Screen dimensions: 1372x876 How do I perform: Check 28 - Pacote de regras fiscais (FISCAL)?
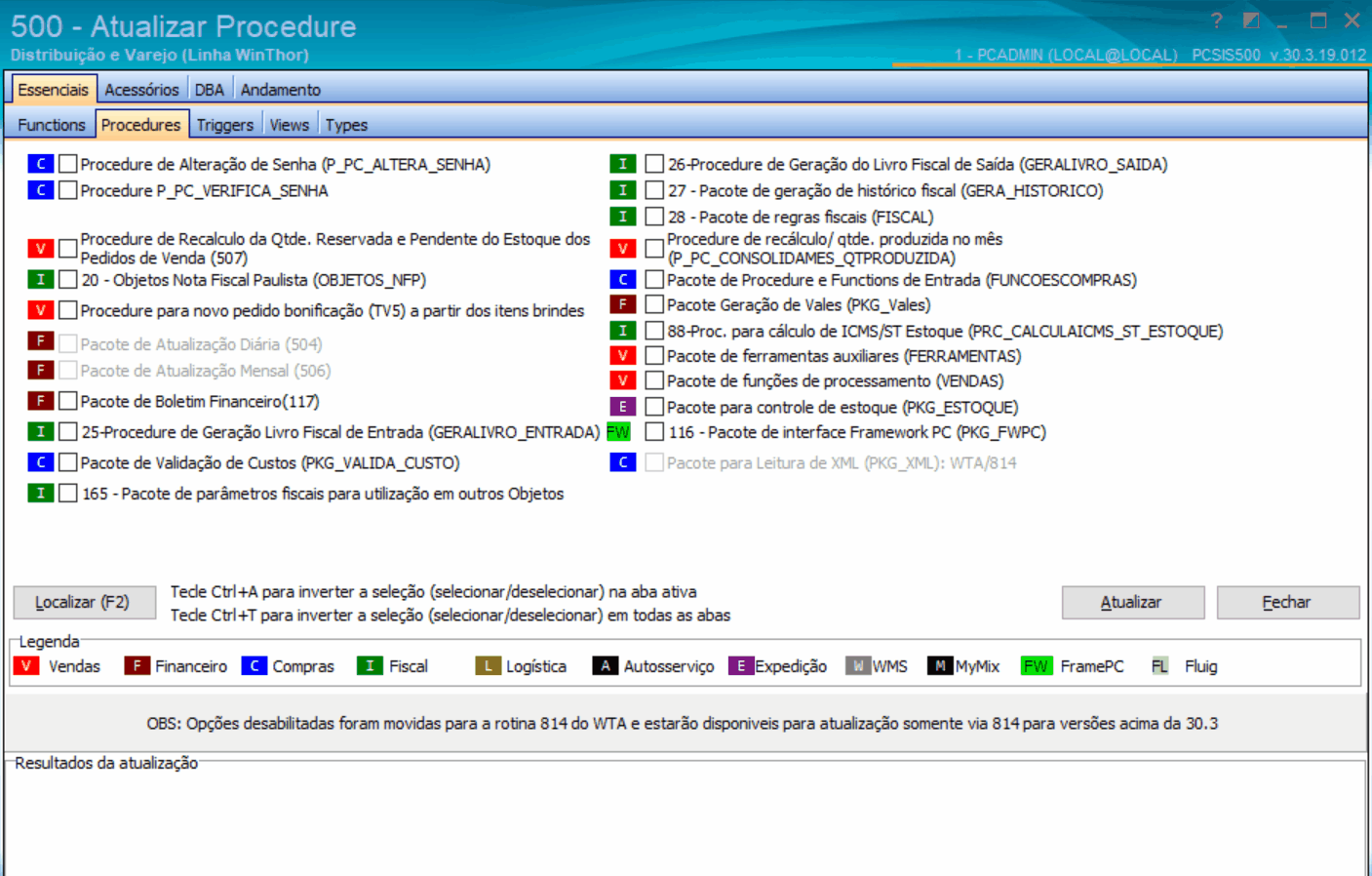[x=654, y=217]
